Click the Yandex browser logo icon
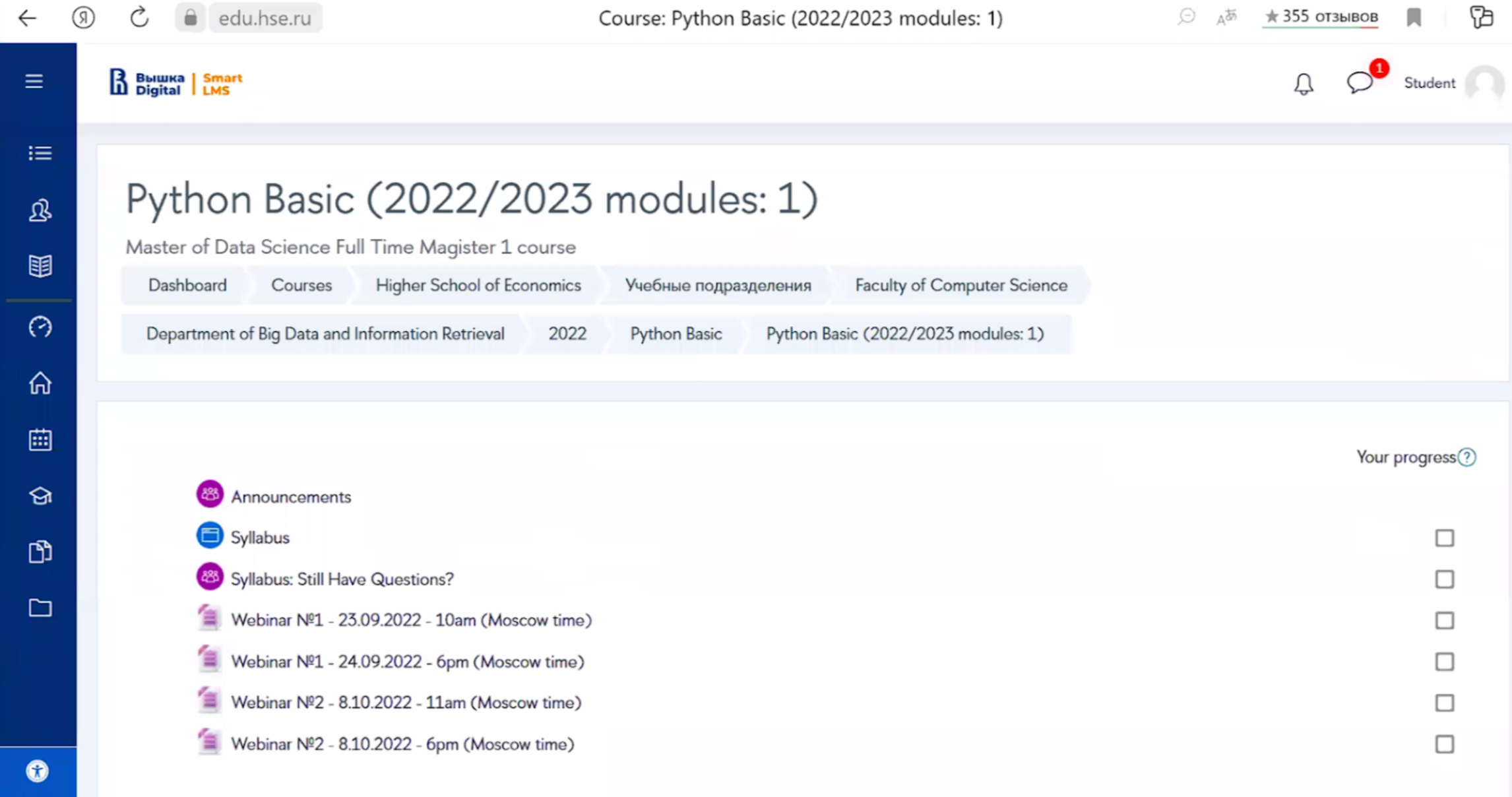Viewport: 1512px width, 797px height. pyautogui.click(x=83, y=18)
